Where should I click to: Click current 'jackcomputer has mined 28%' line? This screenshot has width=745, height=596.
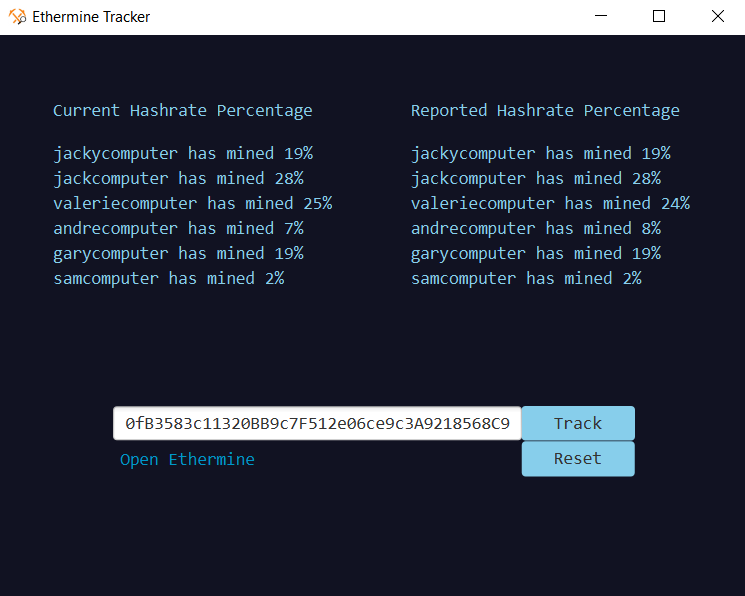click(178, 179)
